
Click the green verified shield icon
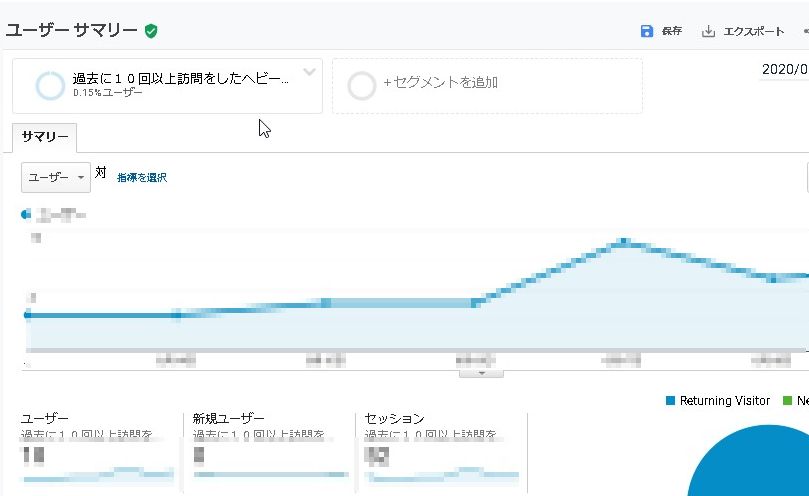coord(151,31)
